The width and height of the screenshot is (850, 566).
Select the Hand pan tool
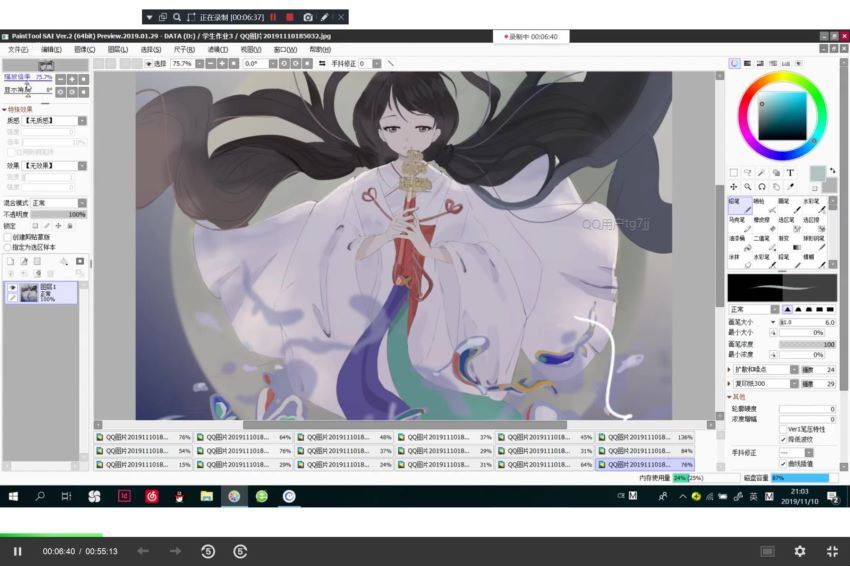[x=776, y=186]
